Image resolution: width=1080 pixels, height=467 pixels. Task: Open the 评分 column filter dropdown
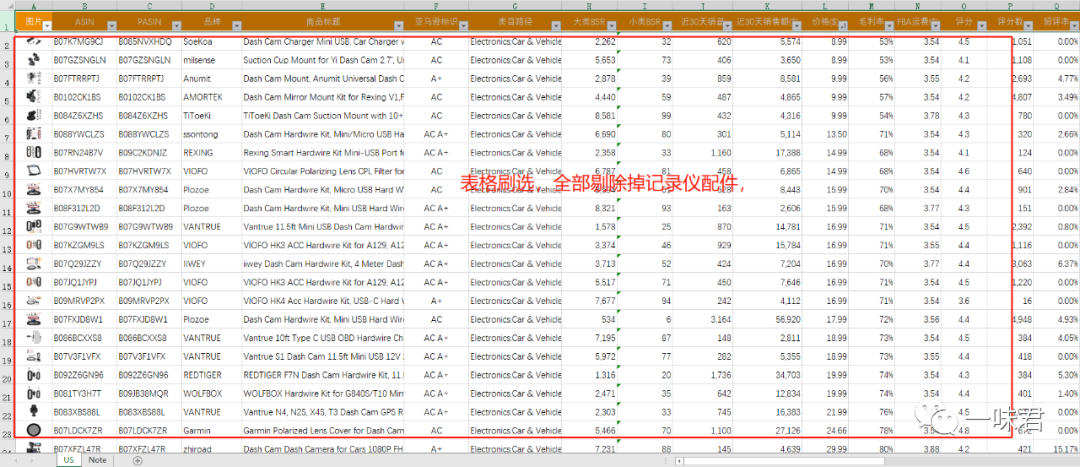point(982,25)
